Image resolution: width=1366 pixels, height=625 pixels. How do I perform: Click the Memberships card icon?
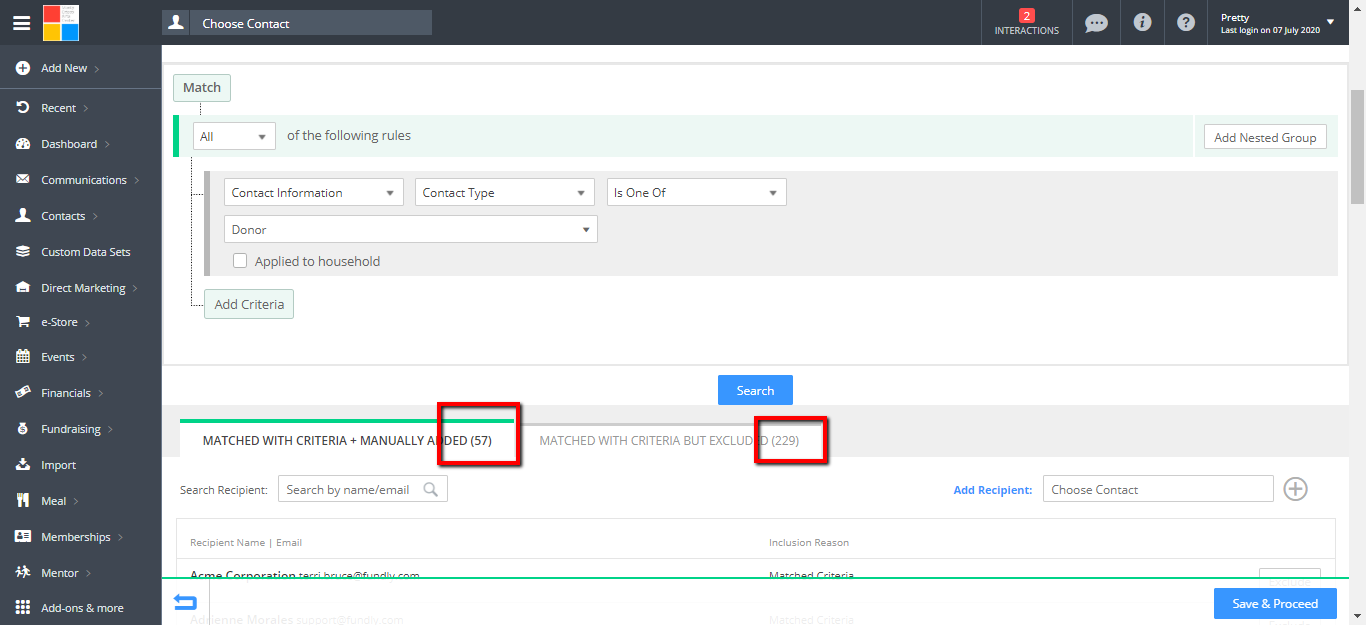click(22, 537)
